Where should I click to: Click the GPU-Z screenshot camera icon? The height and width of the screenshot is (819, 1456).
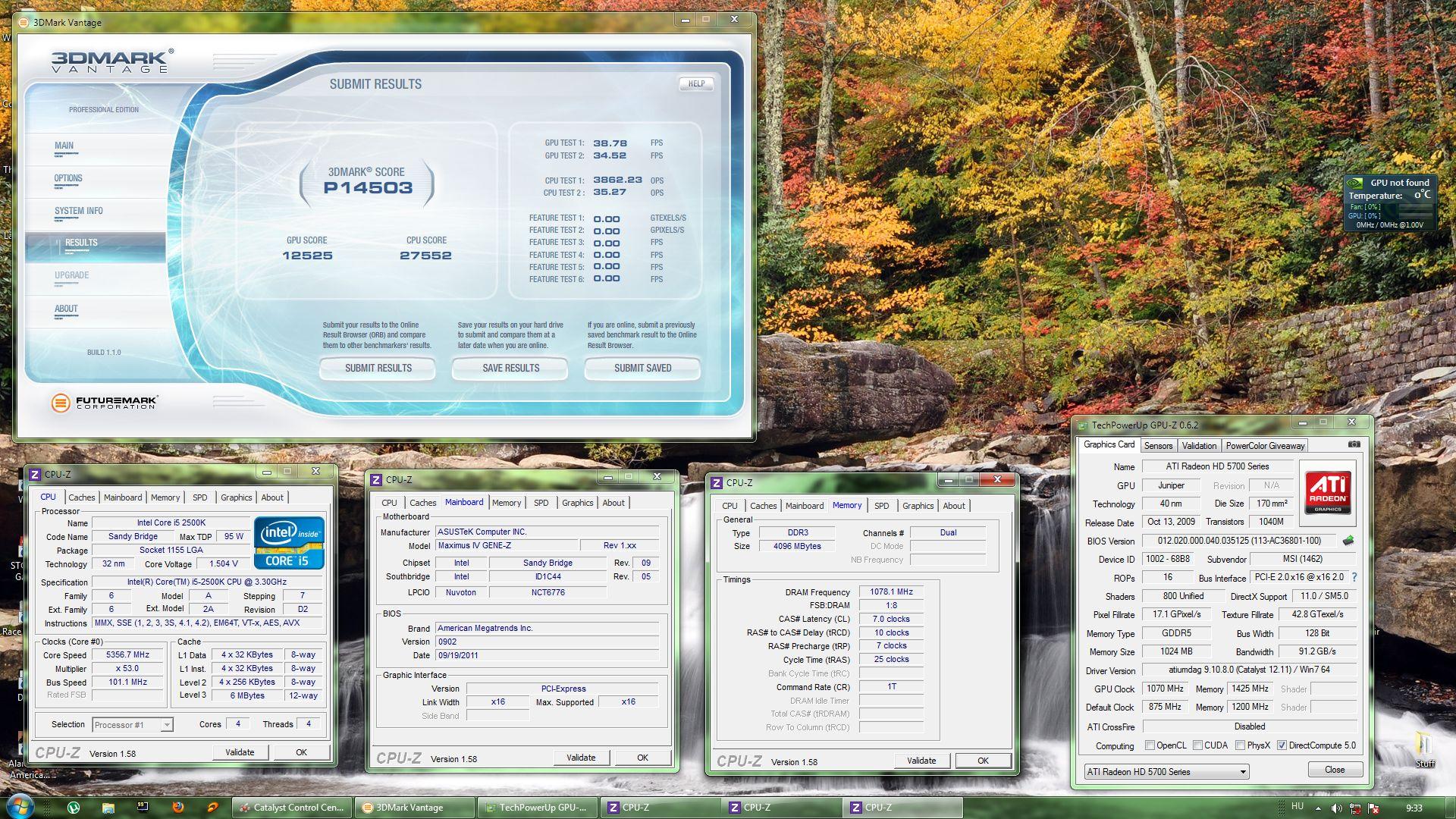click(1354, 444)
